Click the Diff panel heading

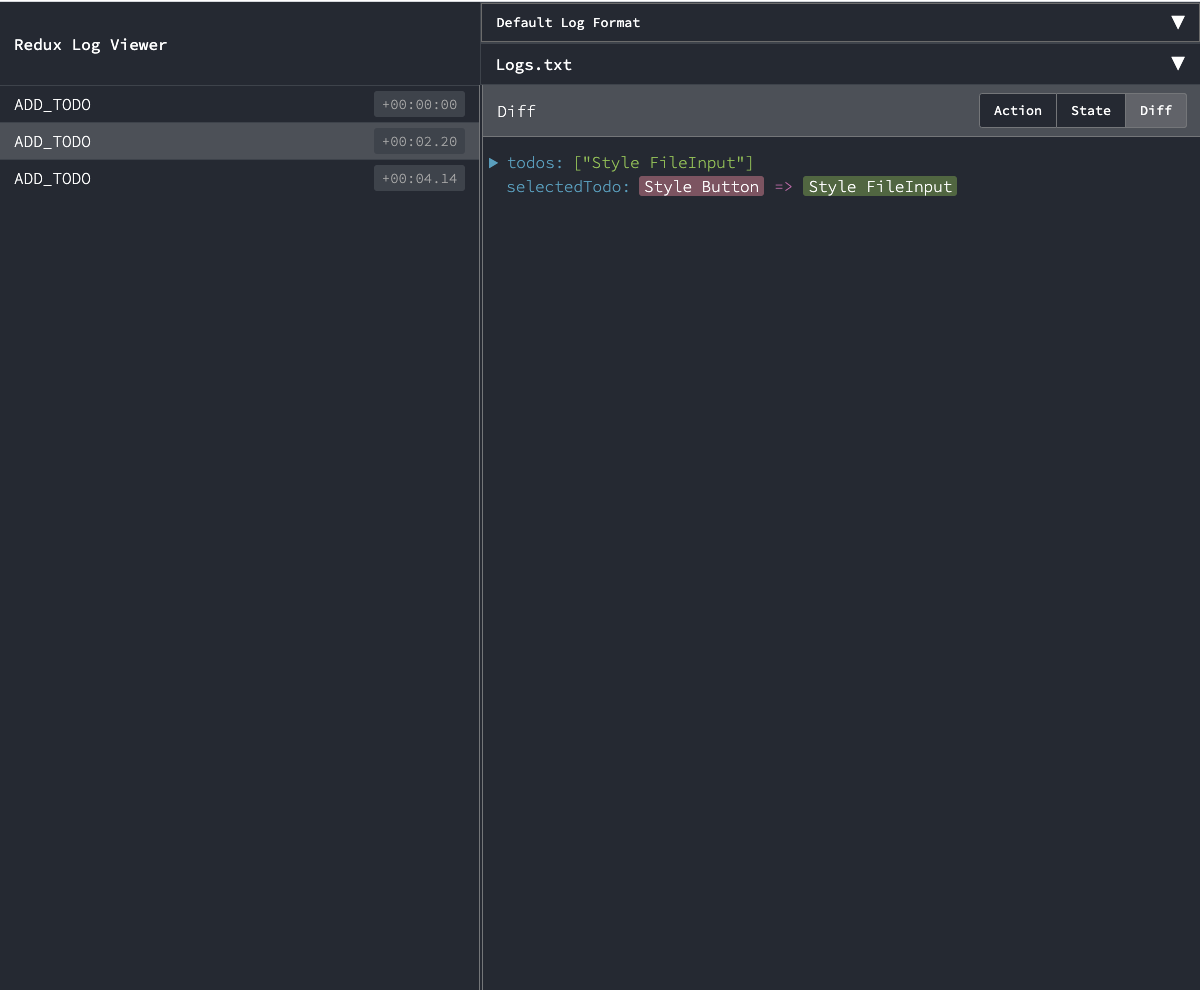pos(516,111)
